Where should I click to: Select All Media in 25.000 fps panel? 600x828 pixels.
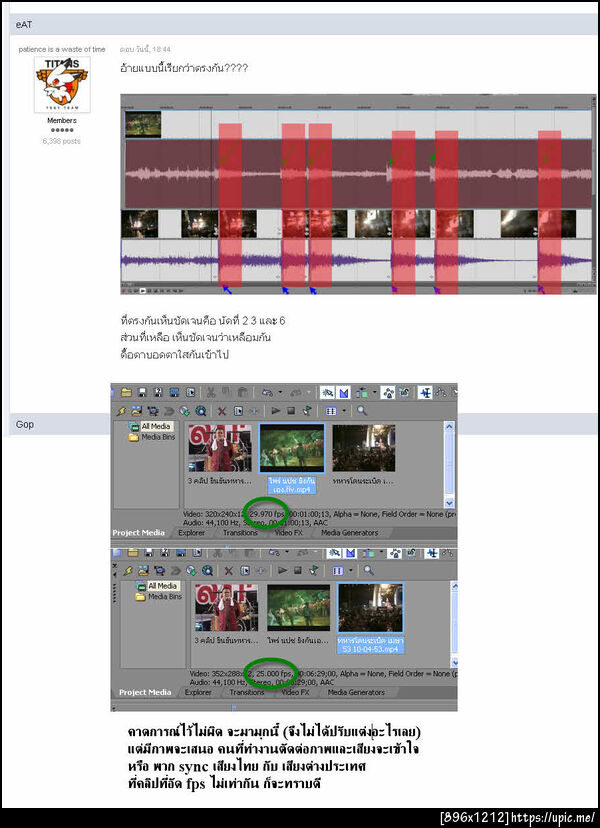(163, 586)
